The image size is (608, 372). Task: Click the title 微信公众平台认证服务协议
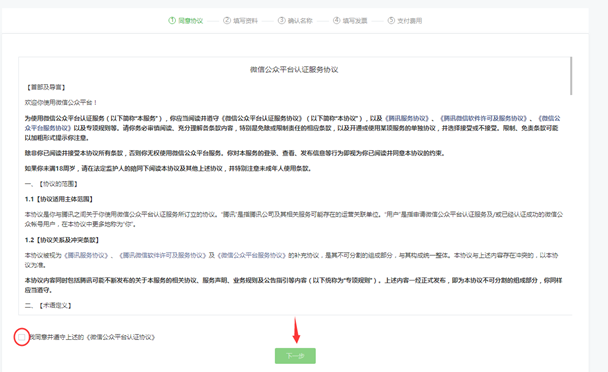294,70
